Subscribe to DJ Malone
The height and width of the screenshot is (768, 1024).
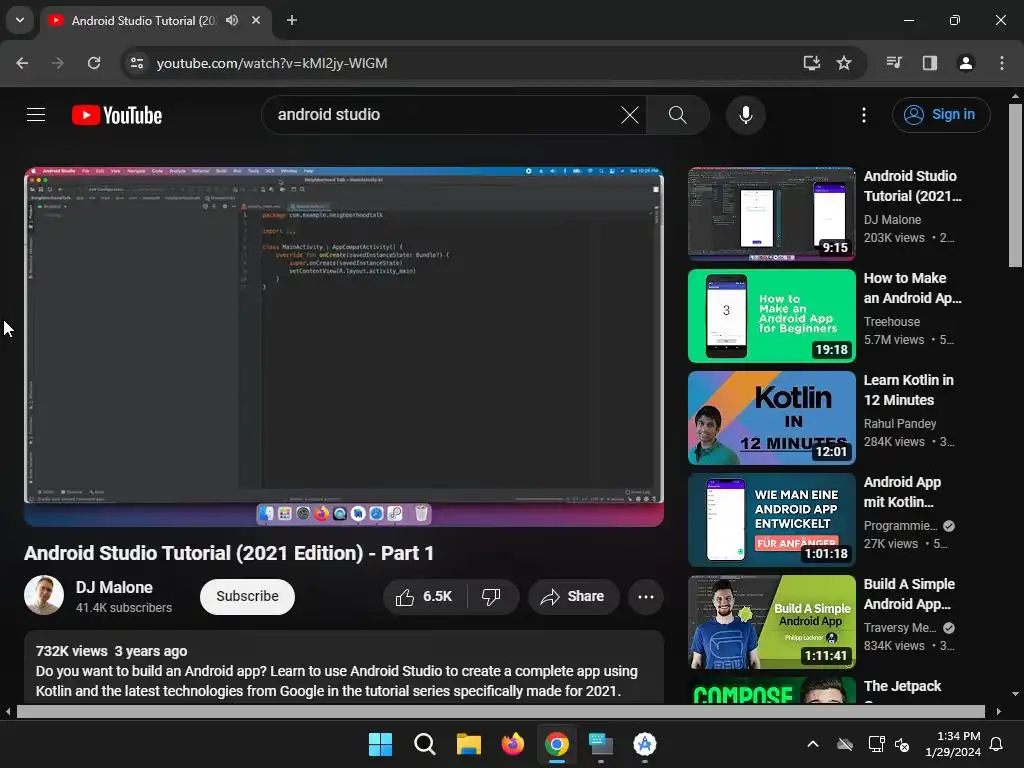tap(247, 596)
